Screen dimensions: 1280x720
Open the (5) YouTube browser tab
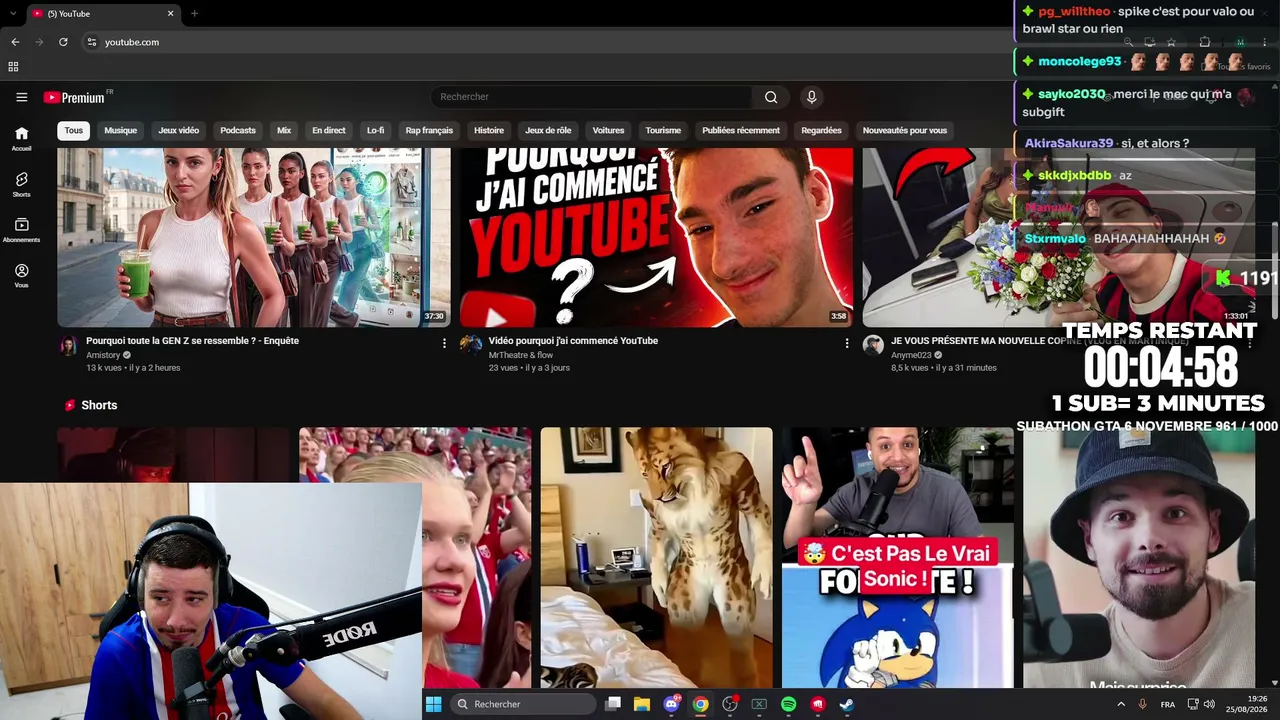(103, 13)
